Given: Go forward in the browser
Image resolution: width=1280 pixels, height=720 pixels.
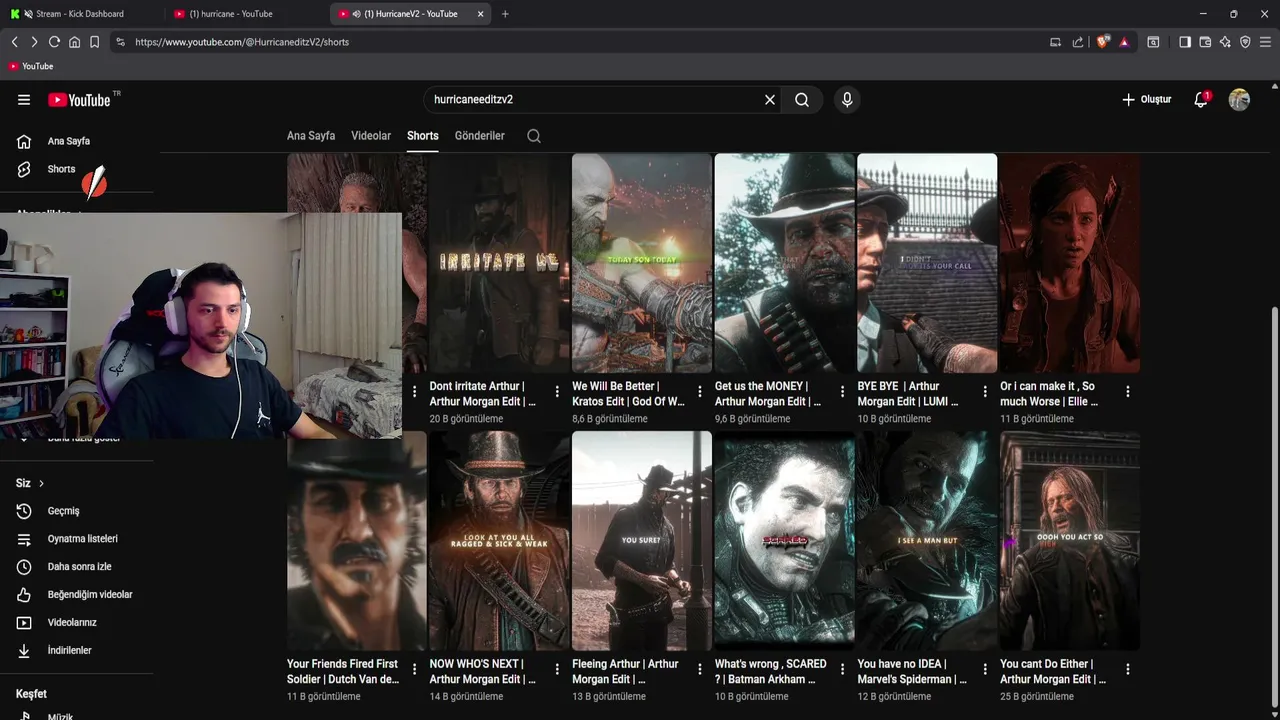Looking at the screenshot, I should (34, 42).
